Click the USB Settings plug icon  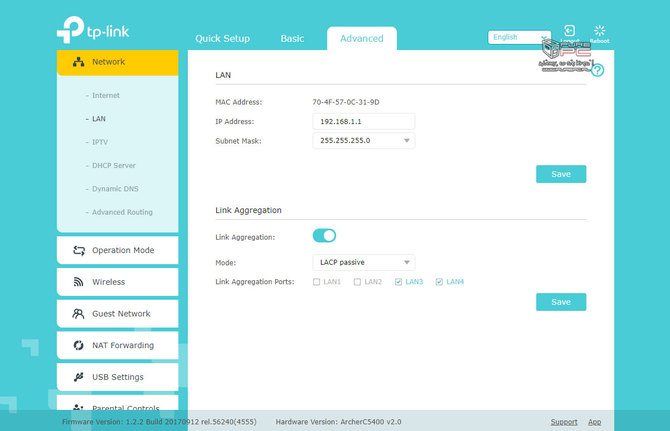click(x=78, y=377)
